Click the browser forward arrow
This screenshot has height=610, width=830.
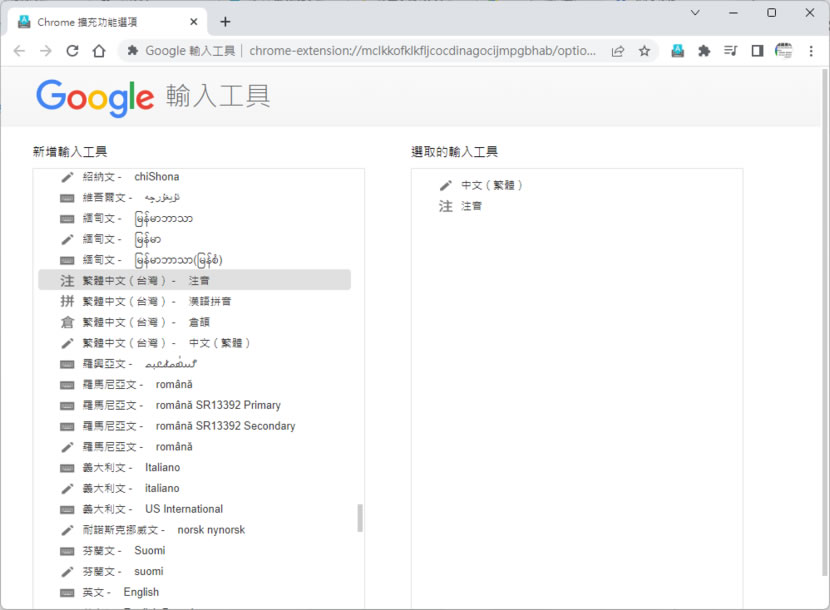46,51
